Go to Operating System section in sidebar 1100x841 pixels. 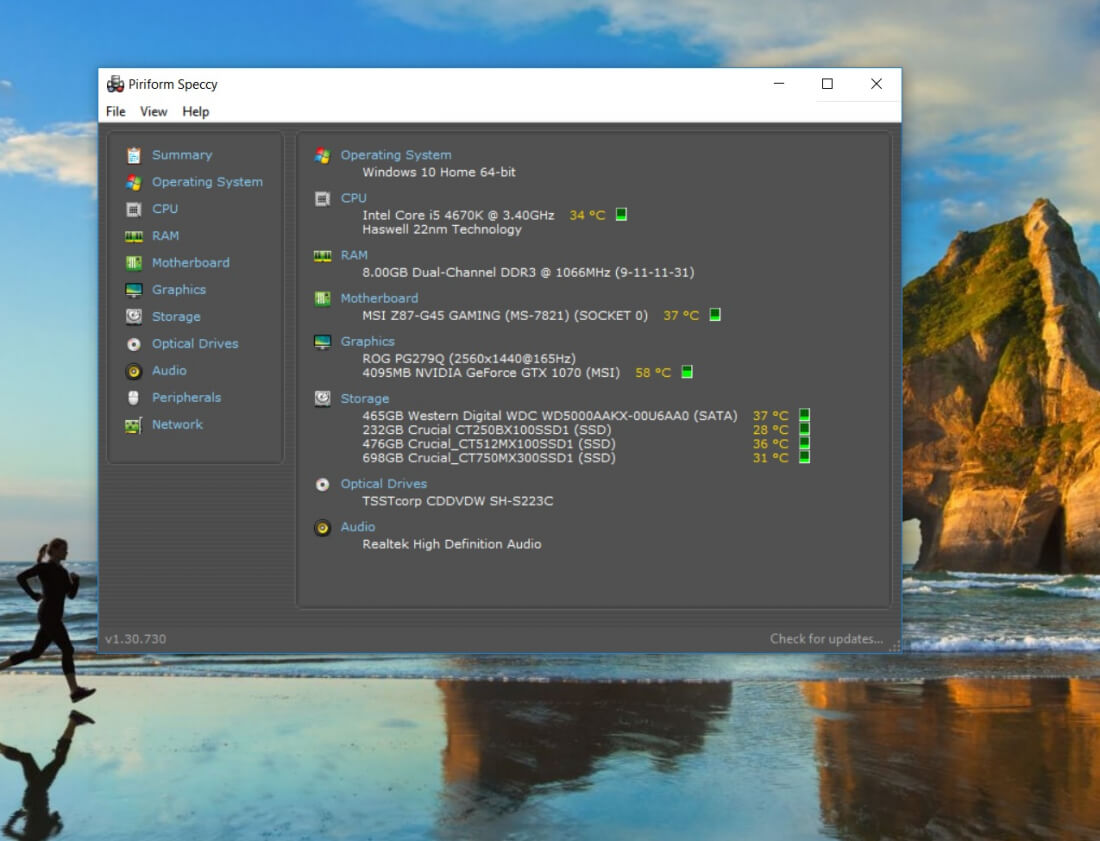pyautogui.click(x=208, y=182)
